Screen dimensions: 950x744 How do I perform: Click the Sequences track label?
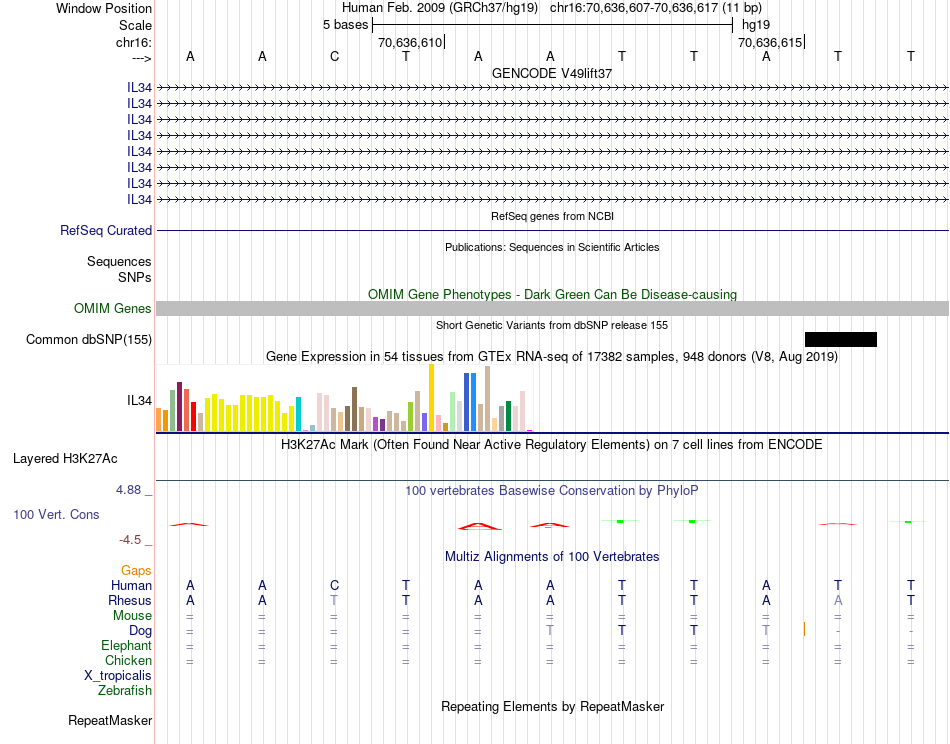(x=119, y=261)
